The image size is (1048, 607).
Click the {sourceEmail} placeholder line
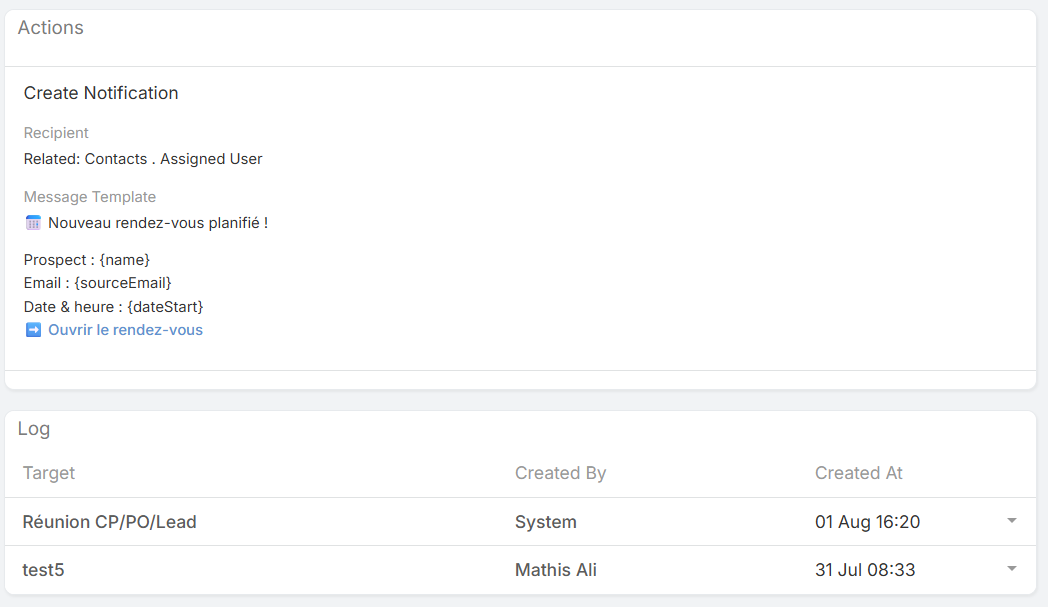(x=98, y=283)
